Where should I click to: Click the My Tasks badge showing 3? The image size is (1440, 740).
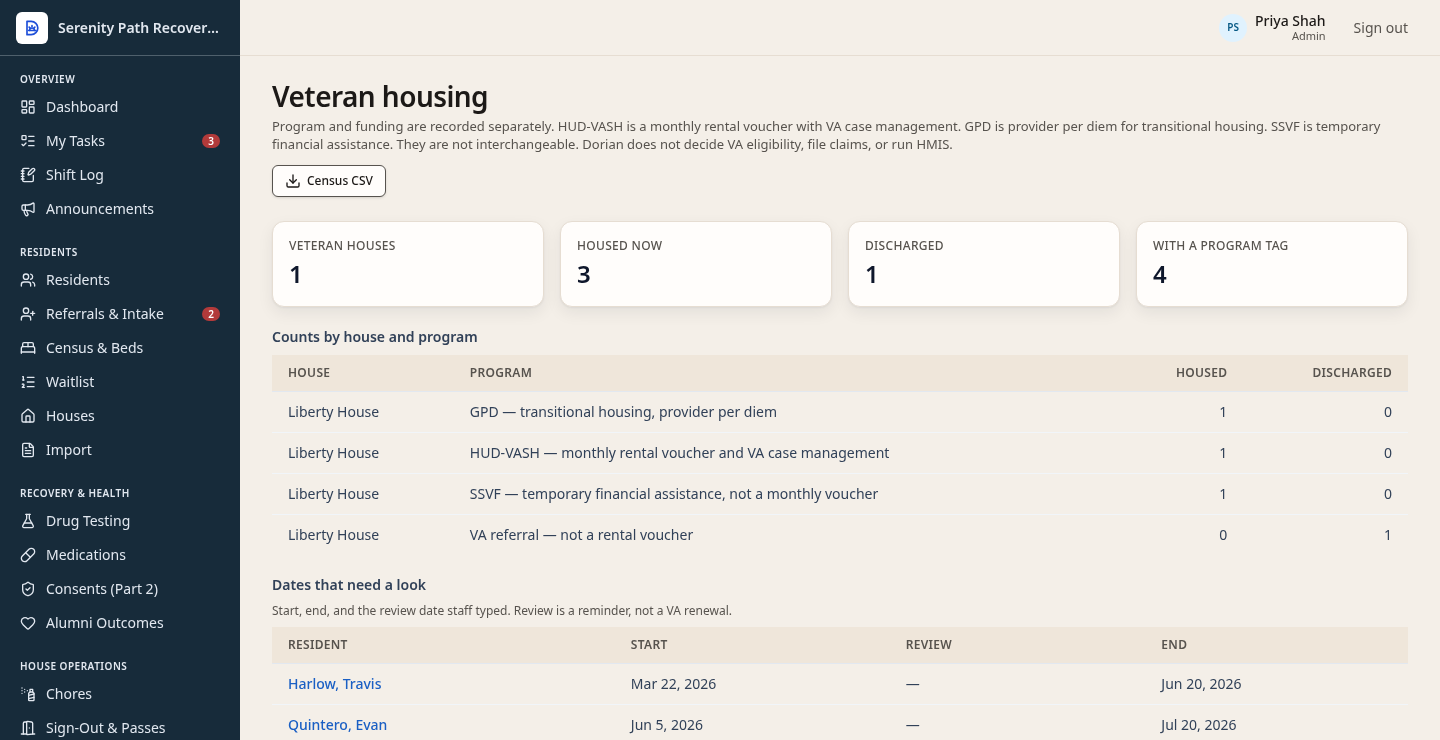click(211, 141)
